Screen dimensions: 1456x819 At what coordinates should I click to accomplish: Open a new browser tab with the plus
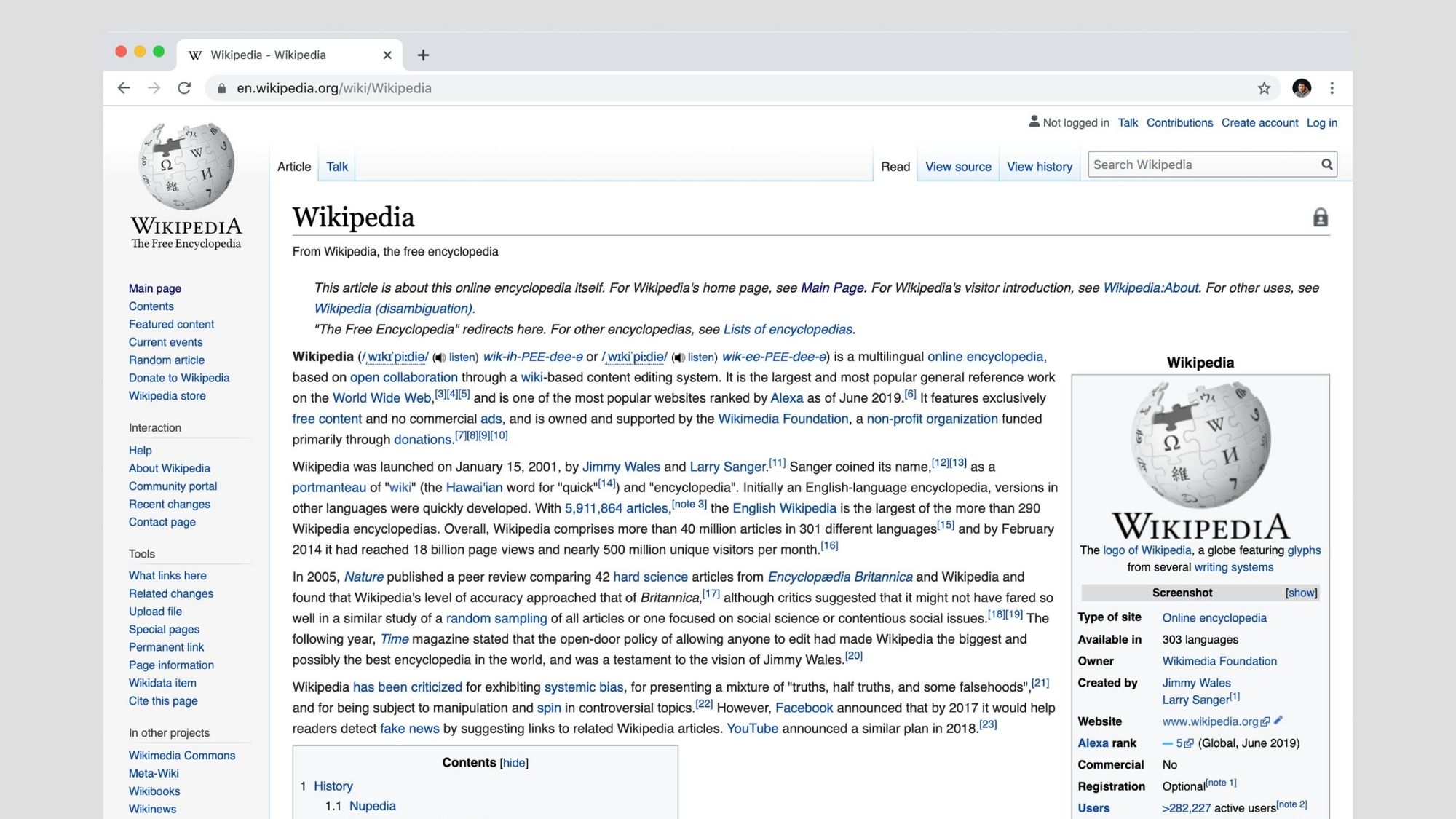click(x=423, y=55)
